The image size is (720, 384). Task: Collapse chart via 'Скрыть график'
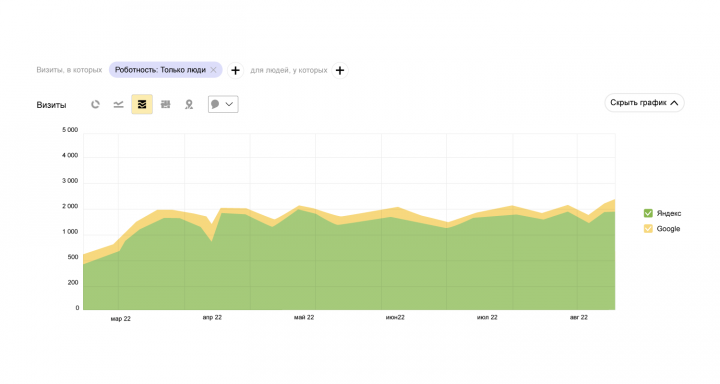coord(644,103)
